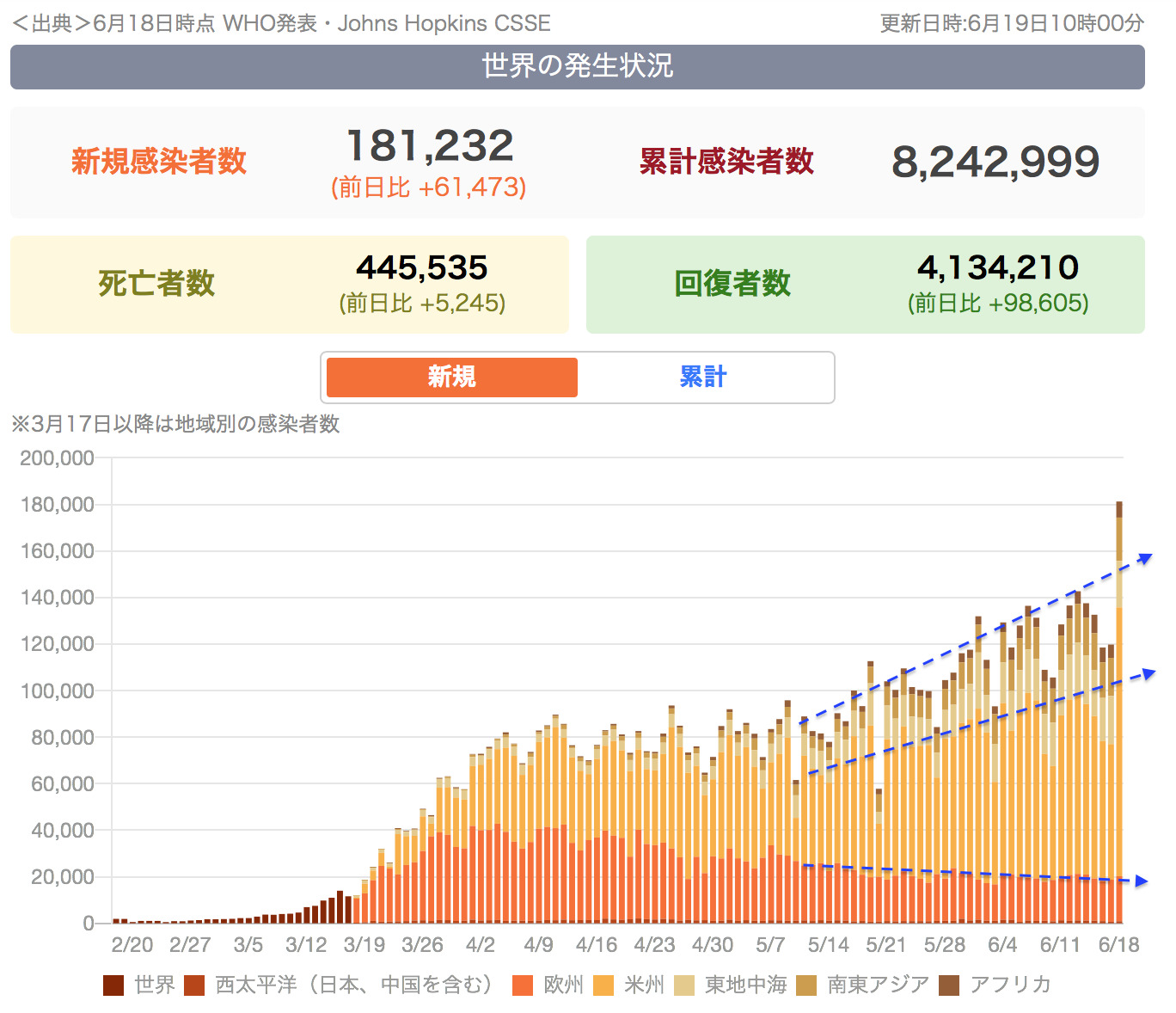The width and height of the screenshot is (1176, 1013).
Task: Select the 新規 tab
Action: click(452, 378)
